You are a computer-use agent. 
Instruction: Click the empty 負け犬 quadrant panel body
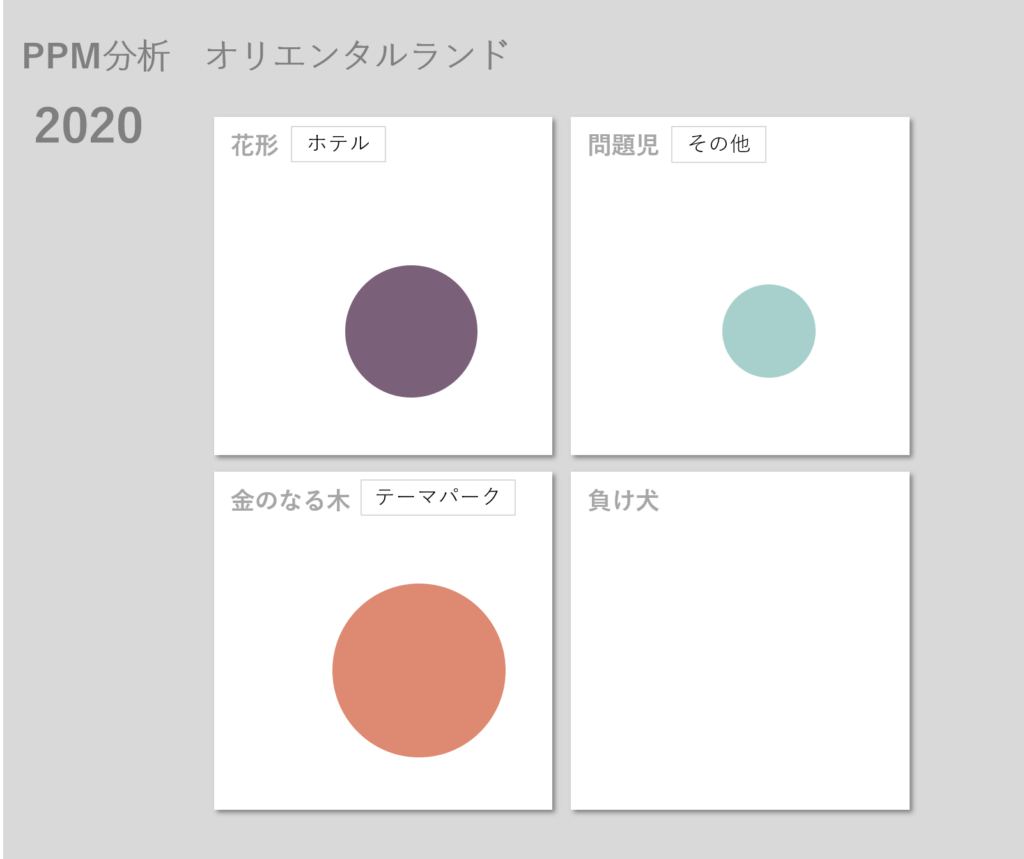[x=740, y=660]
